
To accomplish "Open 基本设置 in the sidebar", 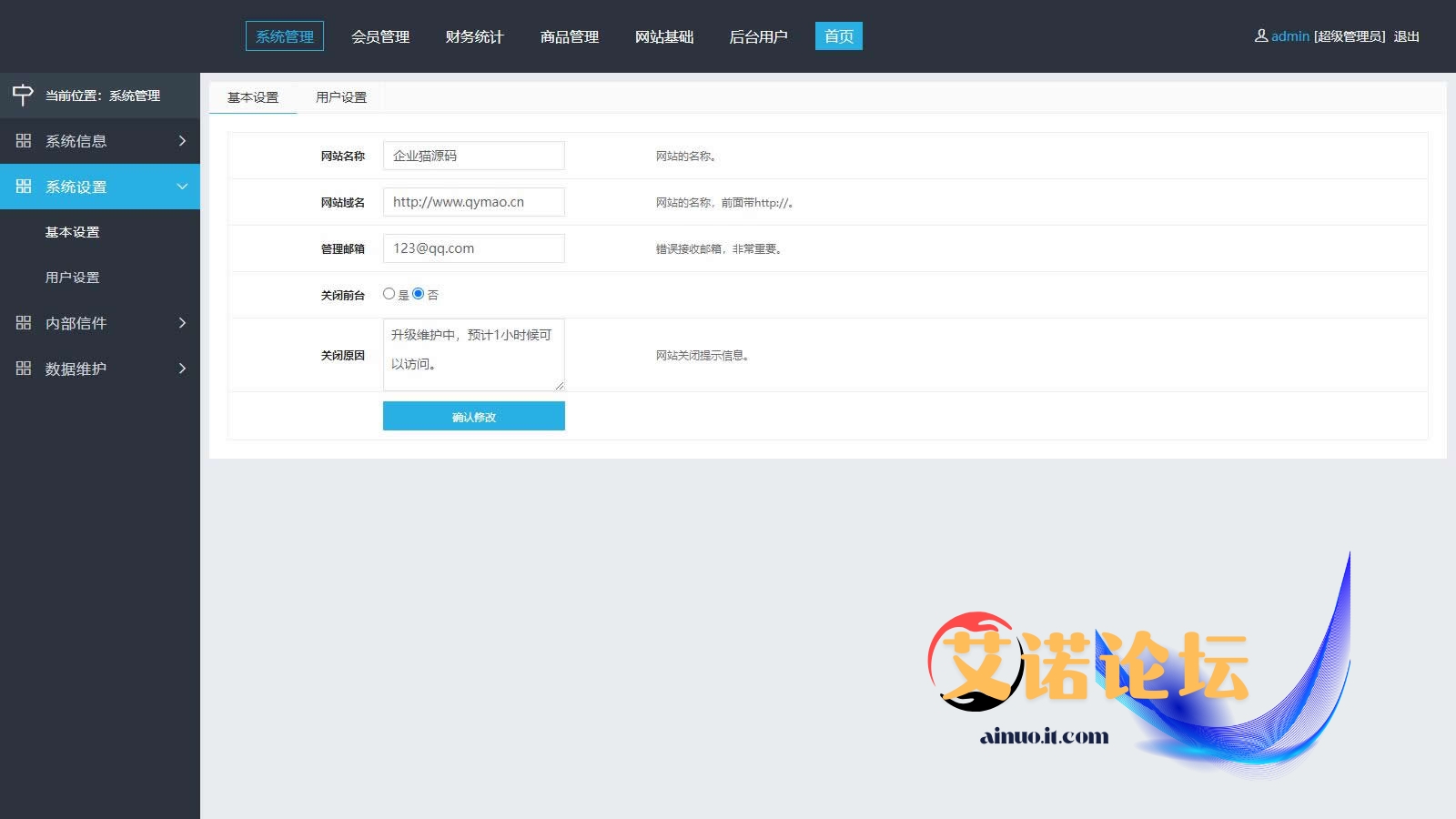I will pos(73,232).
